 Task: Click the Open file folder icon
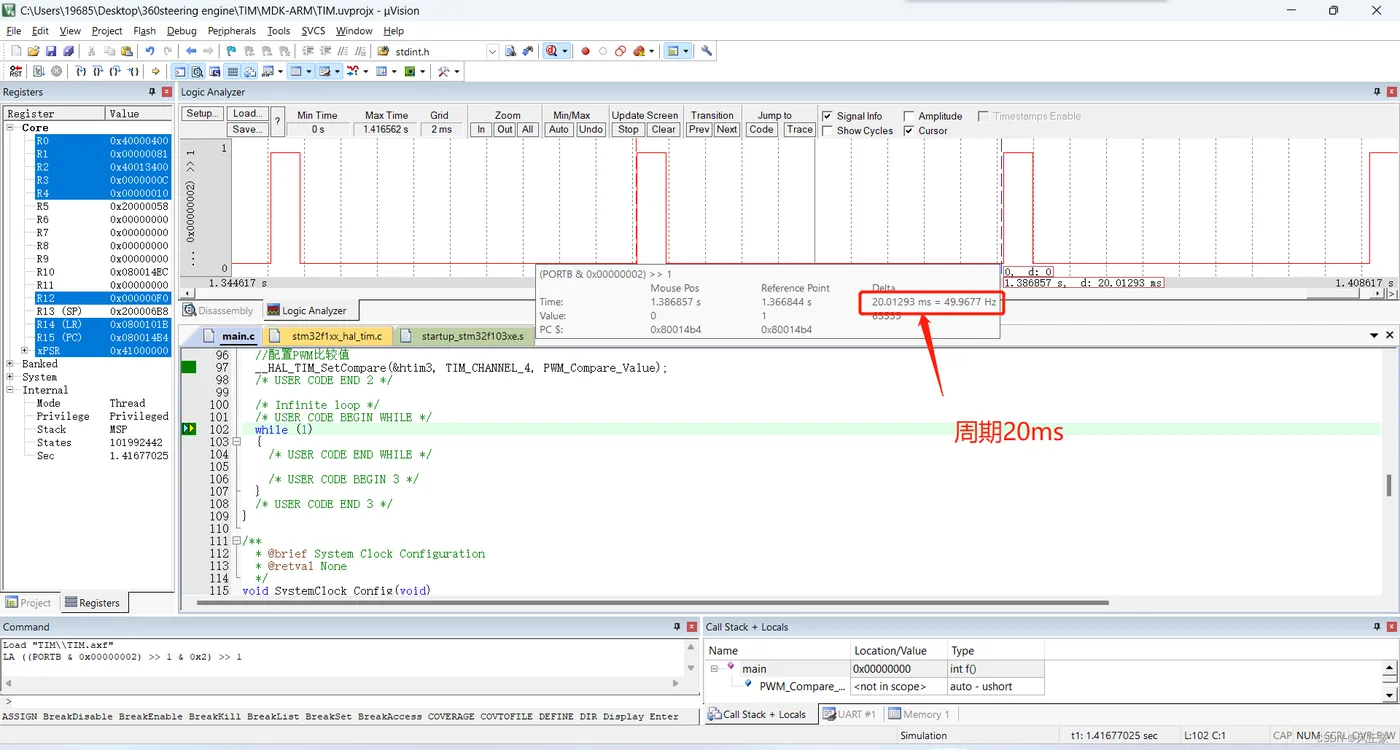pos(33,51)
